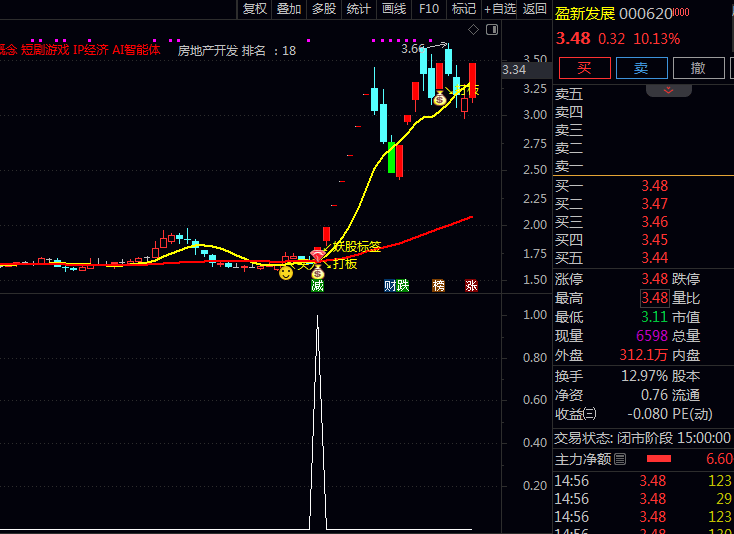Click the 返回 back button
Image resolution: width=734 pixels, height=534 pixels.
(x=535, y=9)
